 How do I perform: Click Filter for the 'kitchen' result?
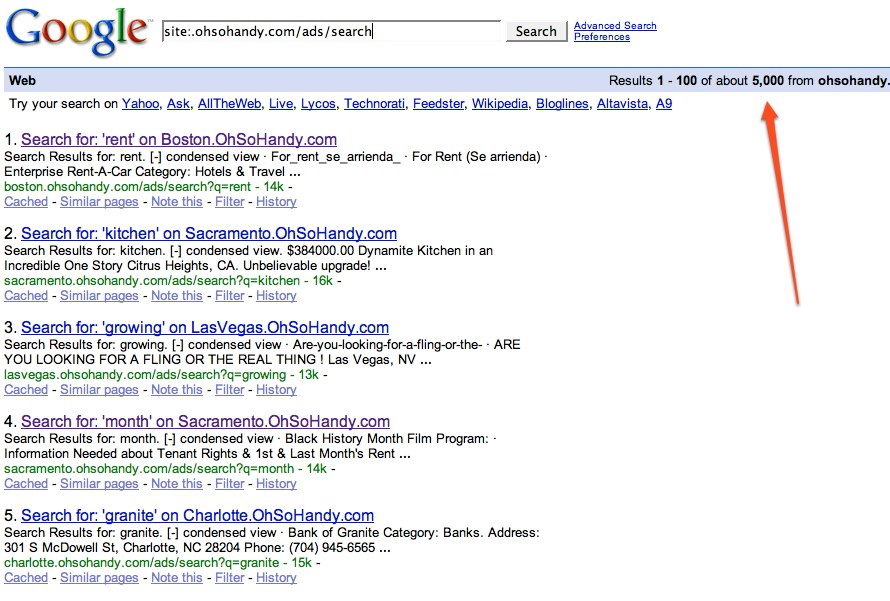coord(229,296)
